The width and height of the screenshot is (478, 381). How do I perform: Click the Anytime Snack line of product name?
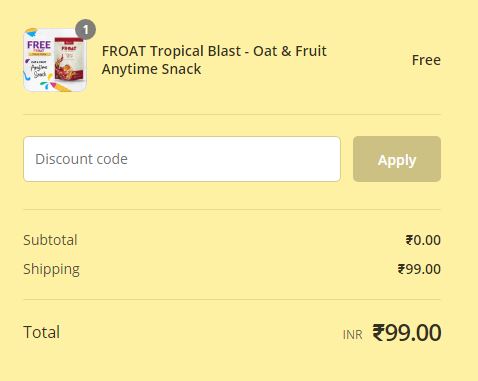pos(151,69)
